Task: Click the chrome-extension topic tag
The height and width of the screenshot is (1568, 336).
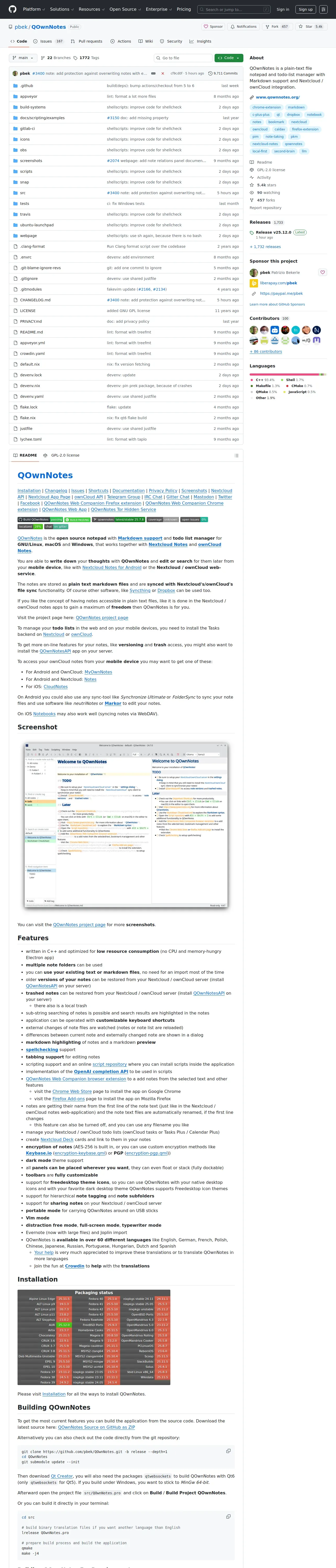Action: [x=266, y=107]
